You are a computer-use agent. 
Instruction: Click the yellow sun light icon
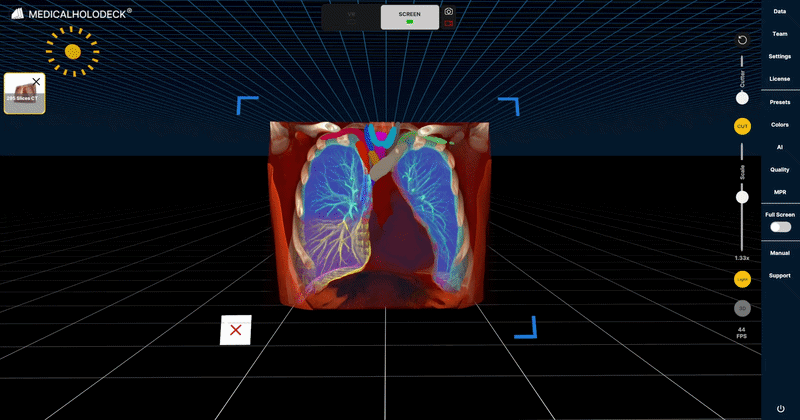72,52
